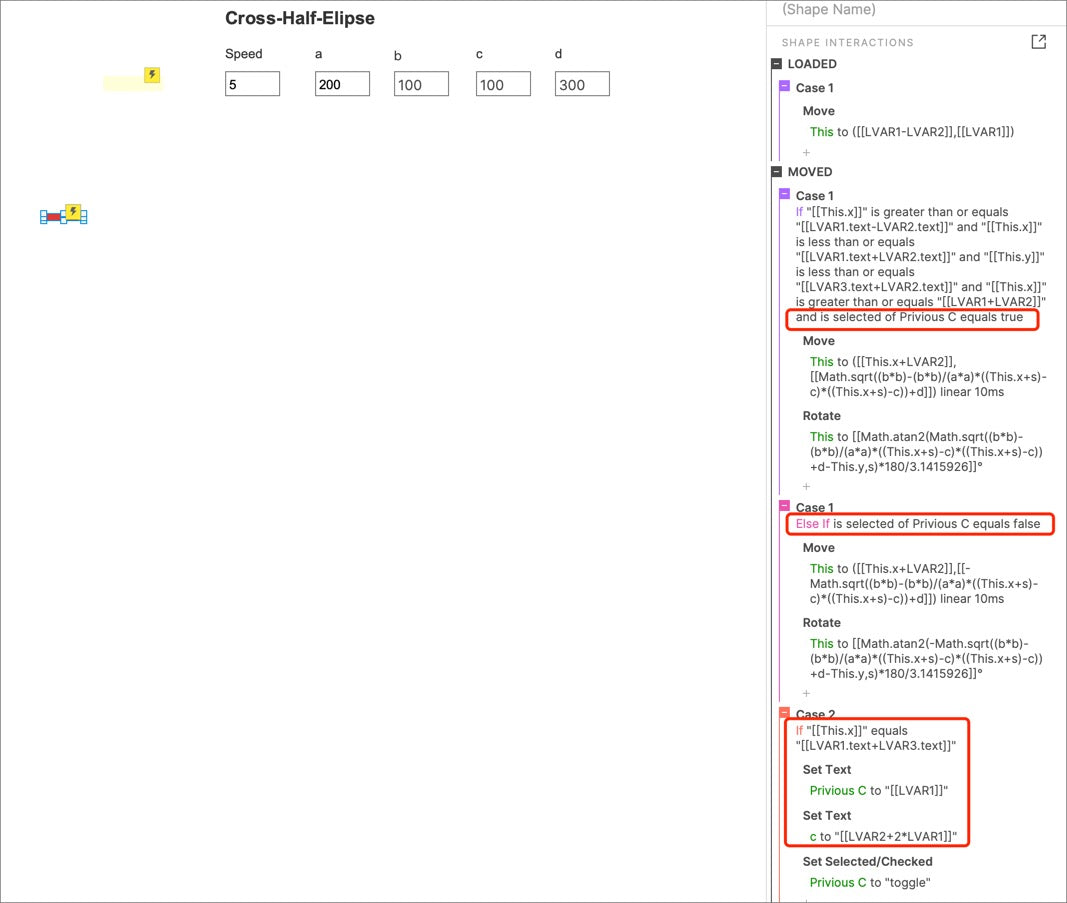Collapse the MOVED event section
Viewport: 1067px width, 903px height.
[777, 172]
